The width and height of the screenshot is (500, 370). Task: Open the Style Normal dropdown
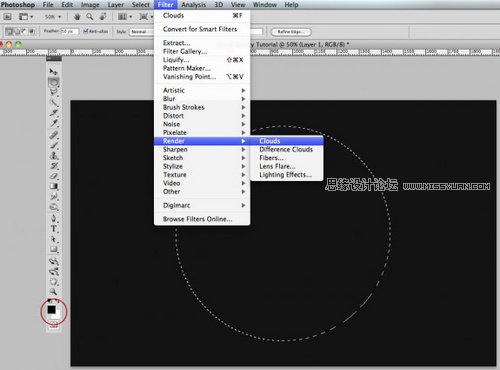click(x=142, y=32)
